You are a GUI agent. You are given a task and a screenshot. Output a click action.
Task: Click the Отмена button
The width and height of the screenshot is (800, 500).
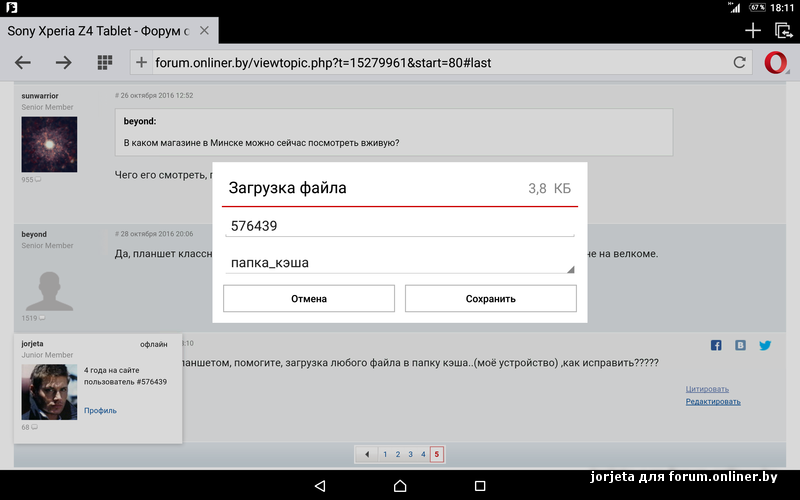[309, 298]
